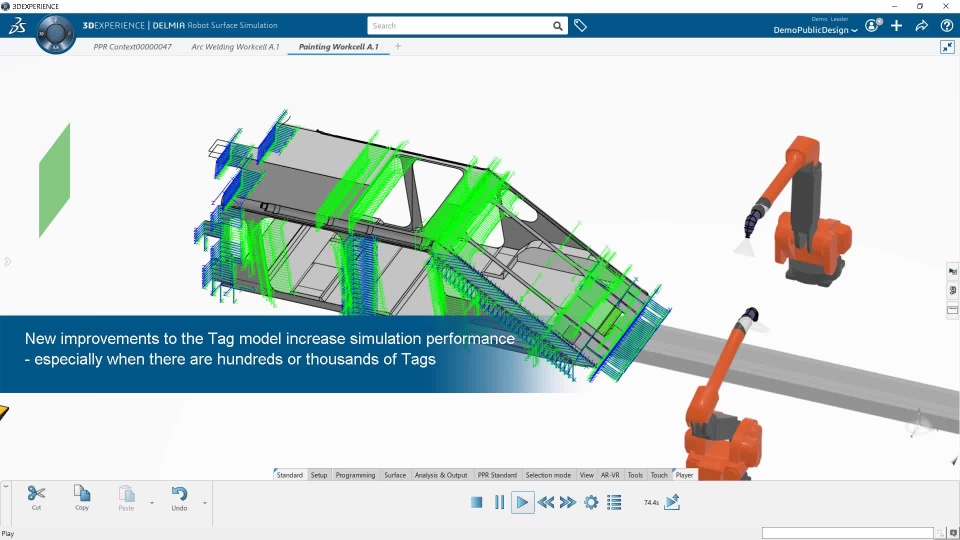Open the Player toolbar tab
Screen dimensions: 960x540
click(684, 475)
